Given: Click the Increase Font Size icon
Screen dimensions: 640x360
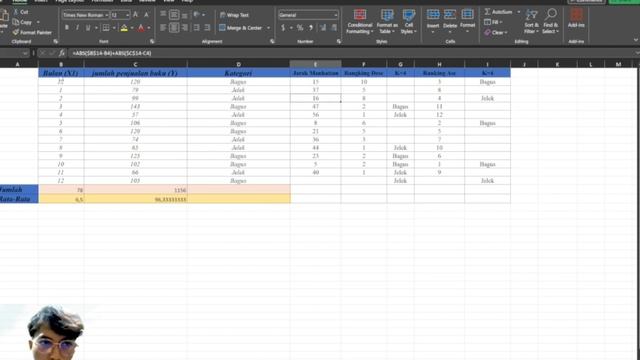Looking at the screenshot, I should click(x=136, y=15).
